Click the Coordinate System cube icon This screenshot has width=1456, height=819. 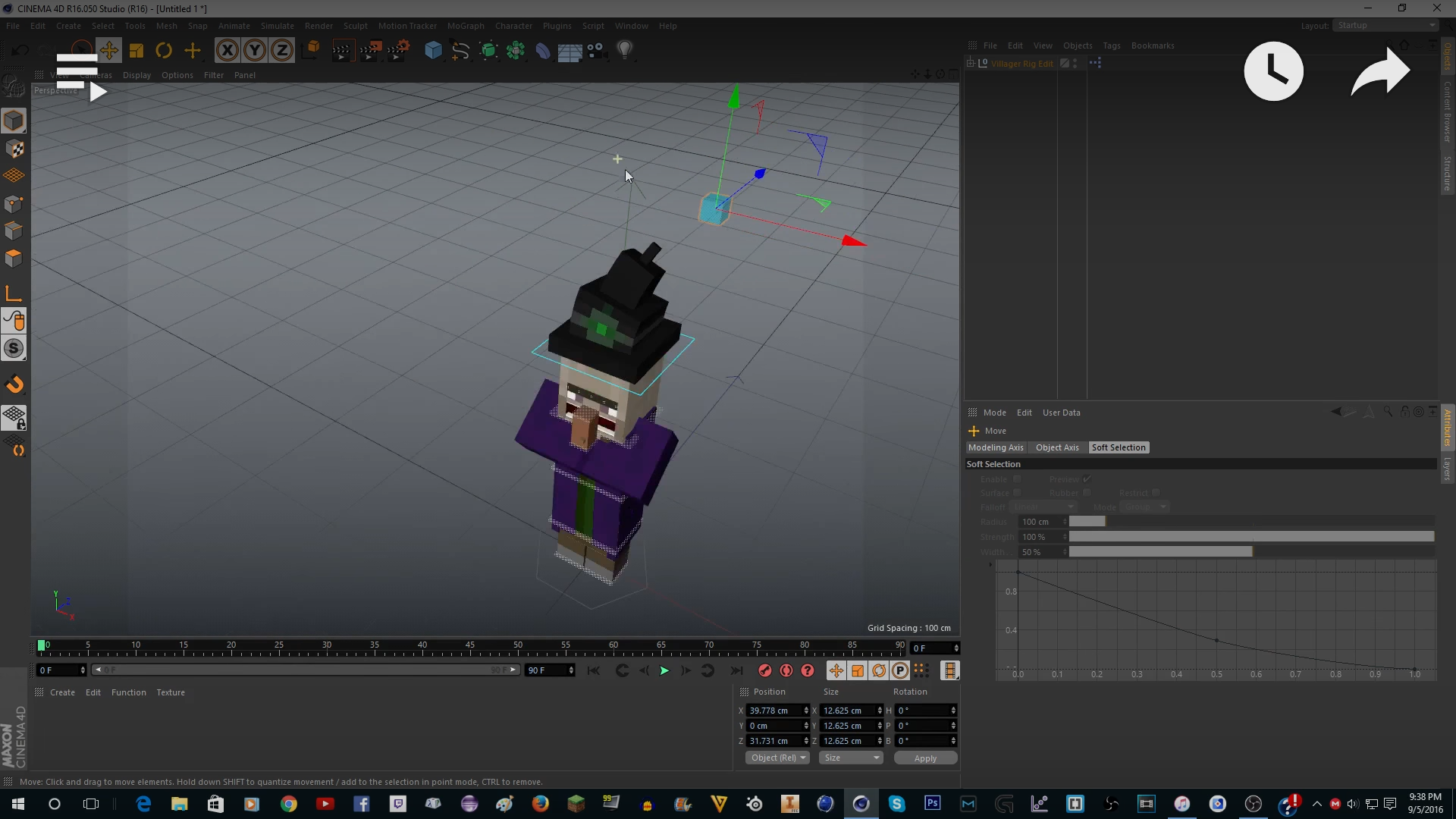click(311, 50)
